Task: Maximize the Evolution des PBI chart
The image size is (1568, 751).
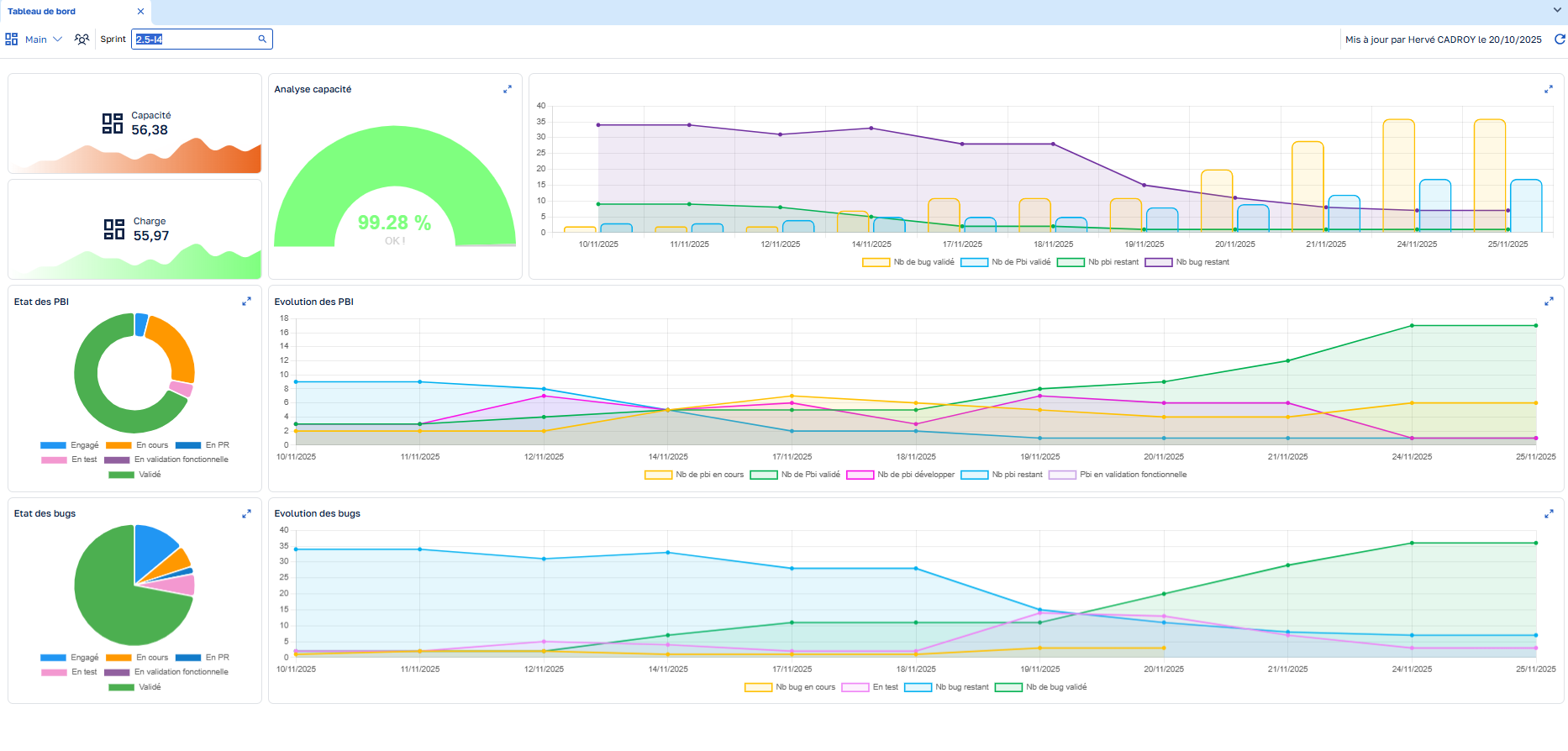Action: [x=1549, y=302]
